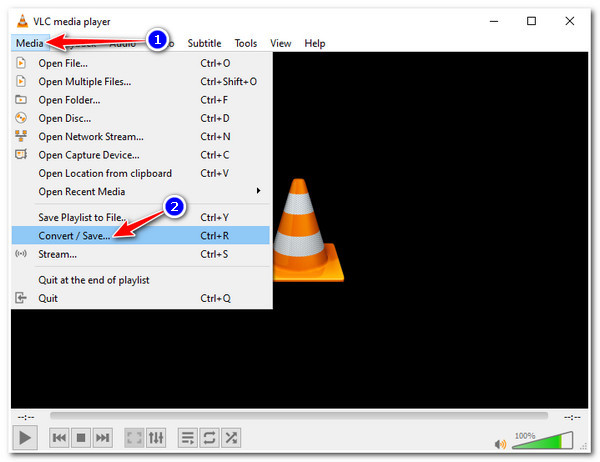This screenshot has height=462, width=600.
Task: Select Open Capture Device... entry
Action: pos(140,155)
